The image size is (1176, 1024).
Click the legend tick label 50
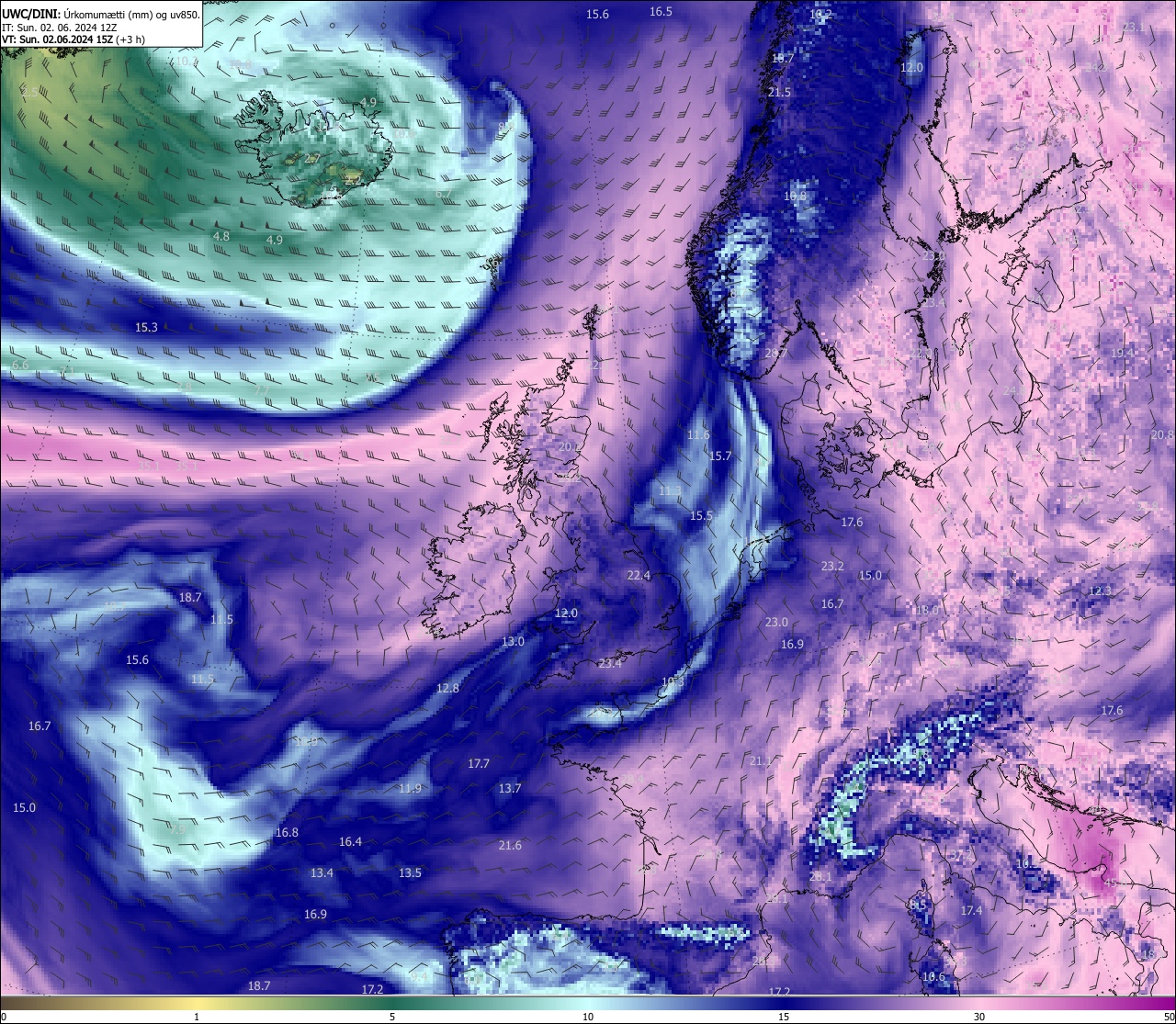pyautogui.click(x=1168, y=1017)
